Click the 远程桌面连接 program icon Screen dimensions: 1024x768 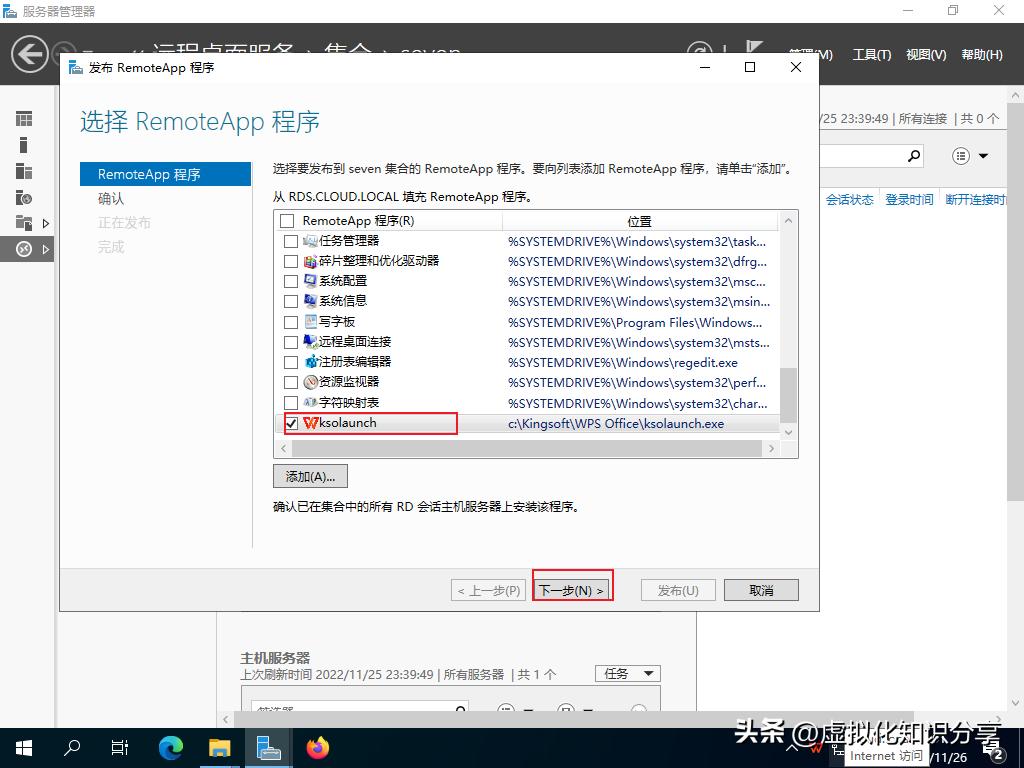[x=312, y=342]
